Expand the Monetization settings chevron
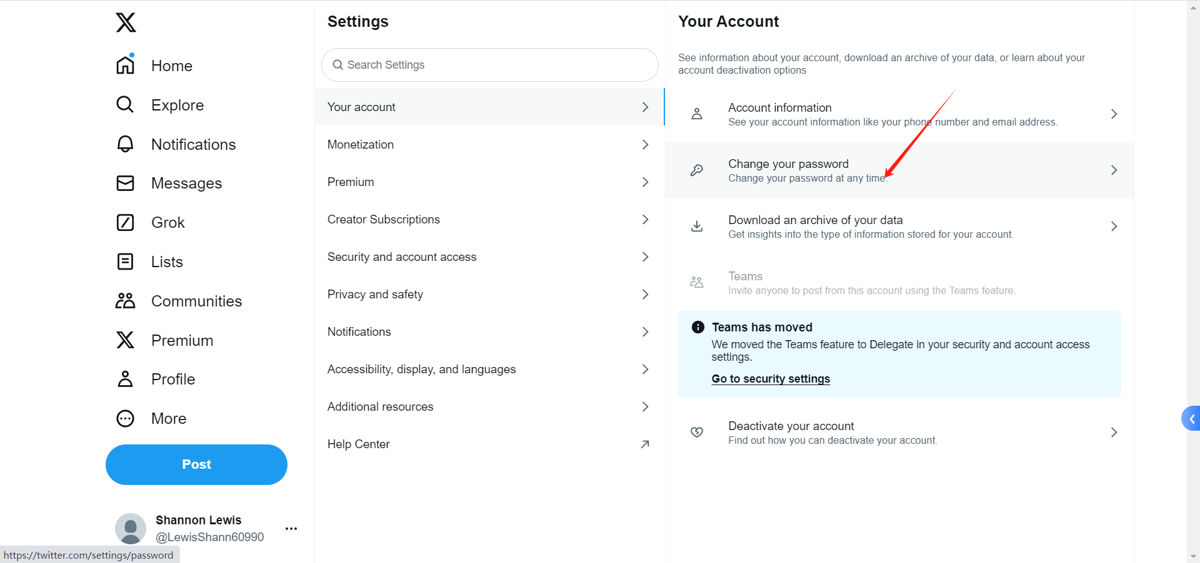 (x=645, y=145)
